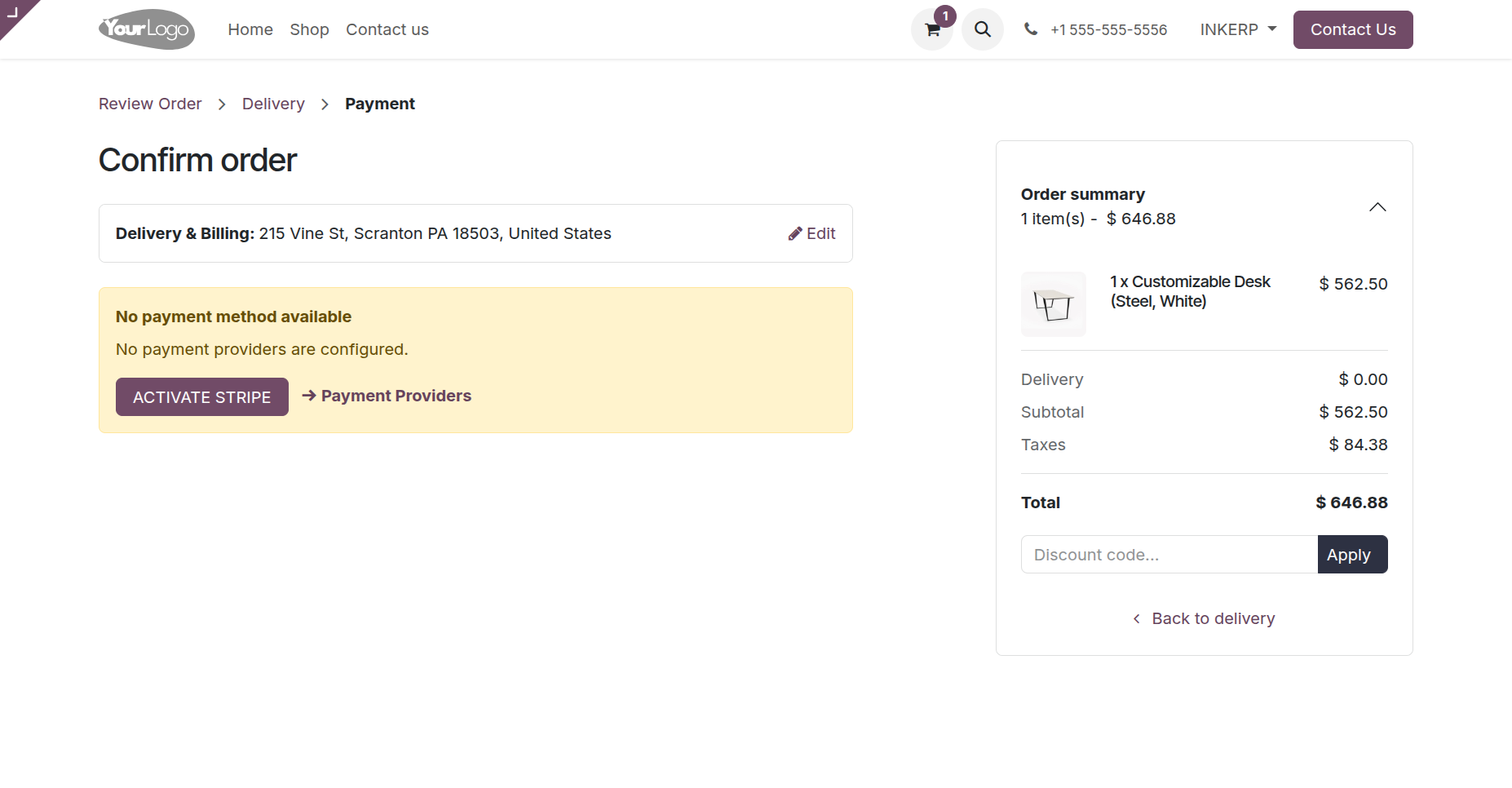1512x788 pixels.
Task: Apply the discount code
Action: 1352,555
